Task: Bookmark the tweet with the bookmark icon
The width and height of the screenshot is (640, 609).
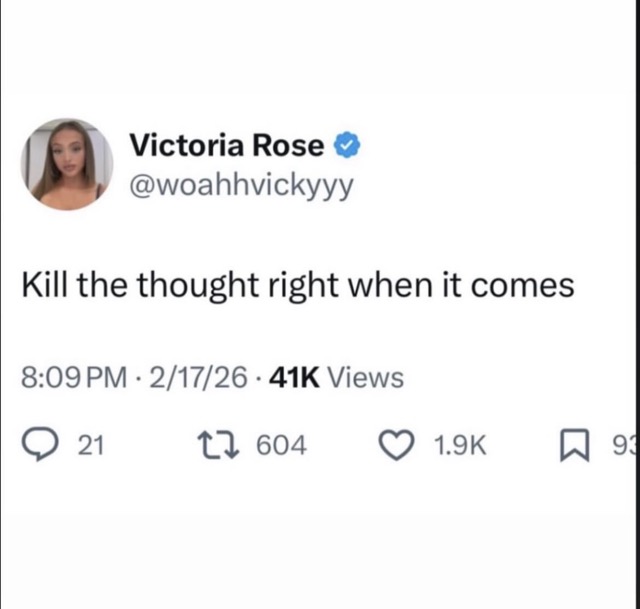Action: pyautogui.click(x=574, y=445)
